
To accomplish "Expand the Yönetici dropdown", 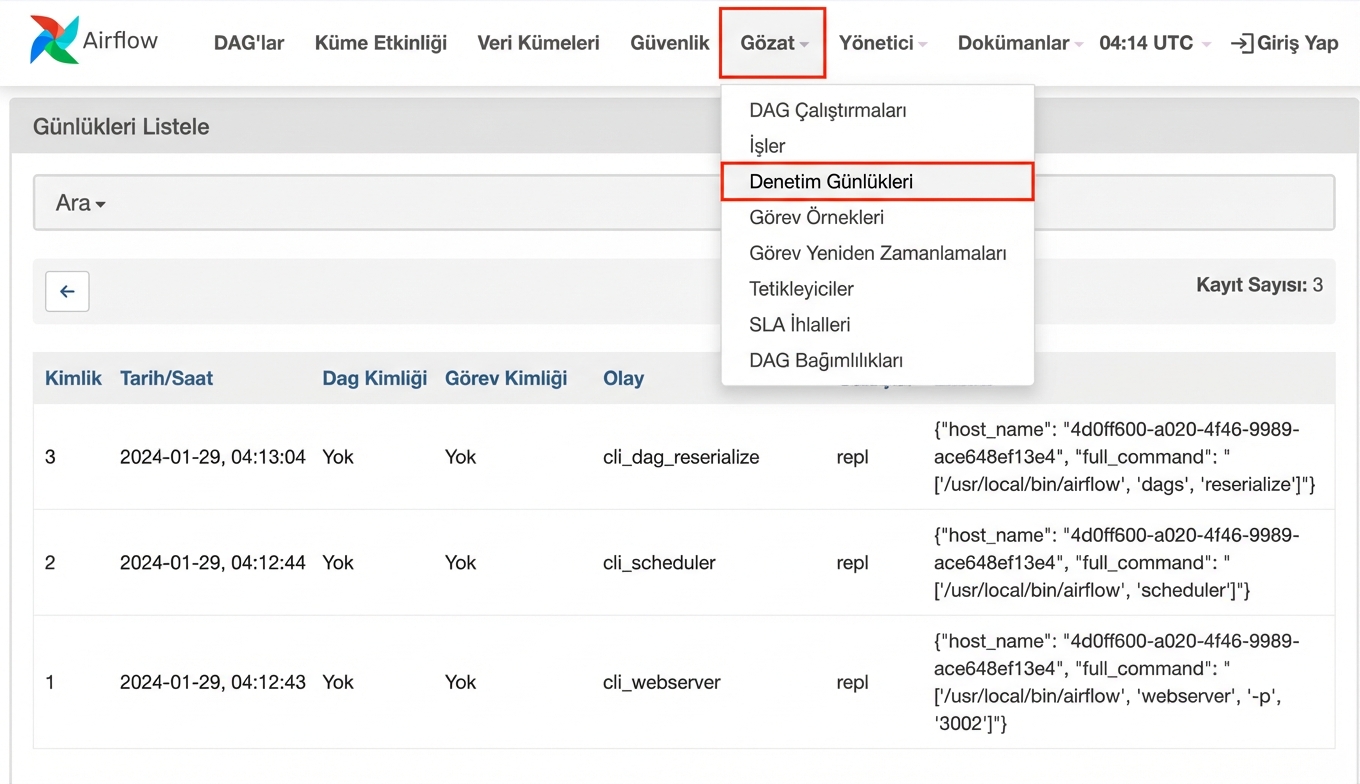I will (x=882, y=43).
